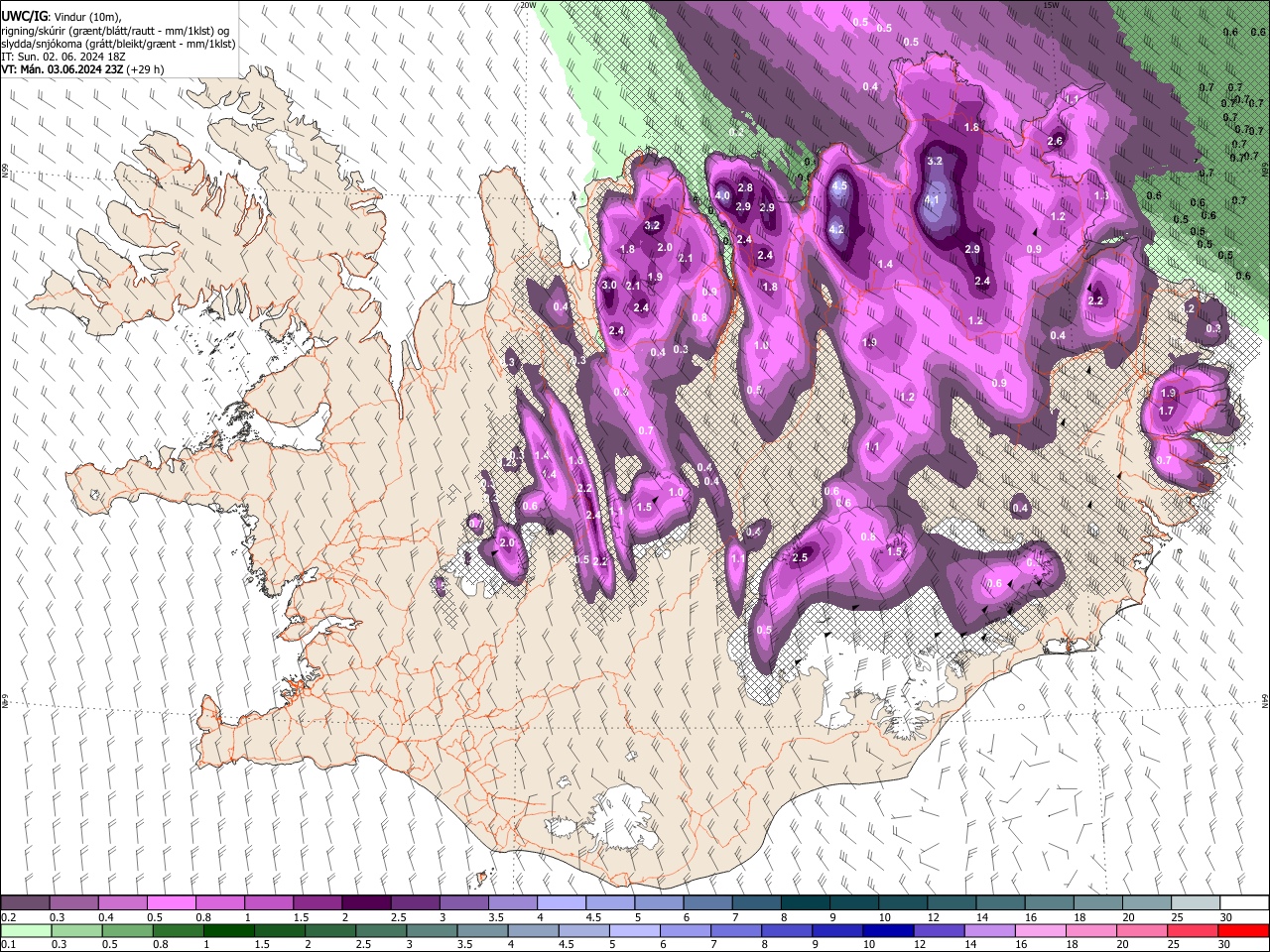1270x952 pixels.
Task: Click the '15W' longitude label
Action: 1051,5
